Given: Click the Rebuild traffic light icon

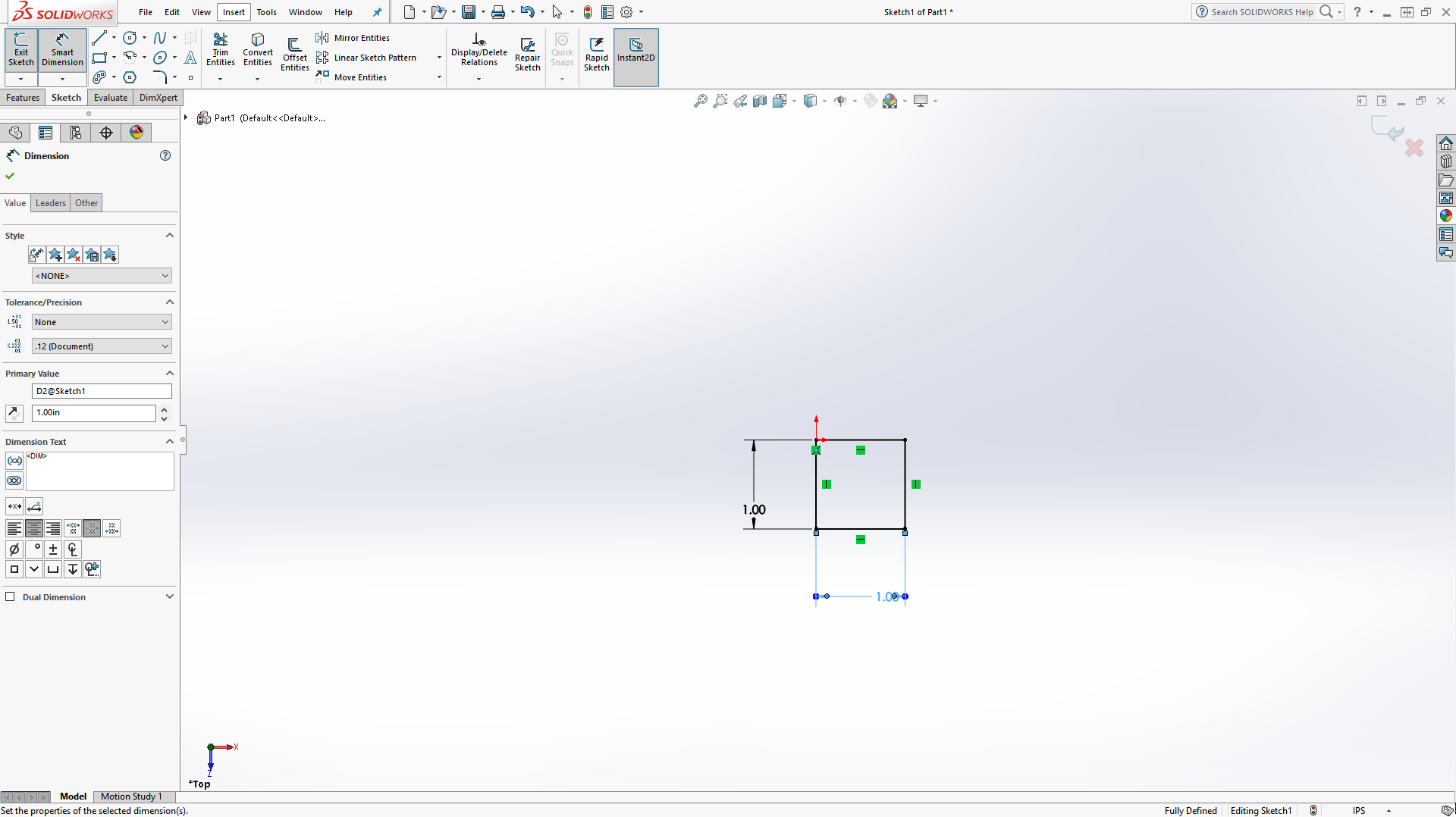Looking at the screenshot, I should [588, 12].
